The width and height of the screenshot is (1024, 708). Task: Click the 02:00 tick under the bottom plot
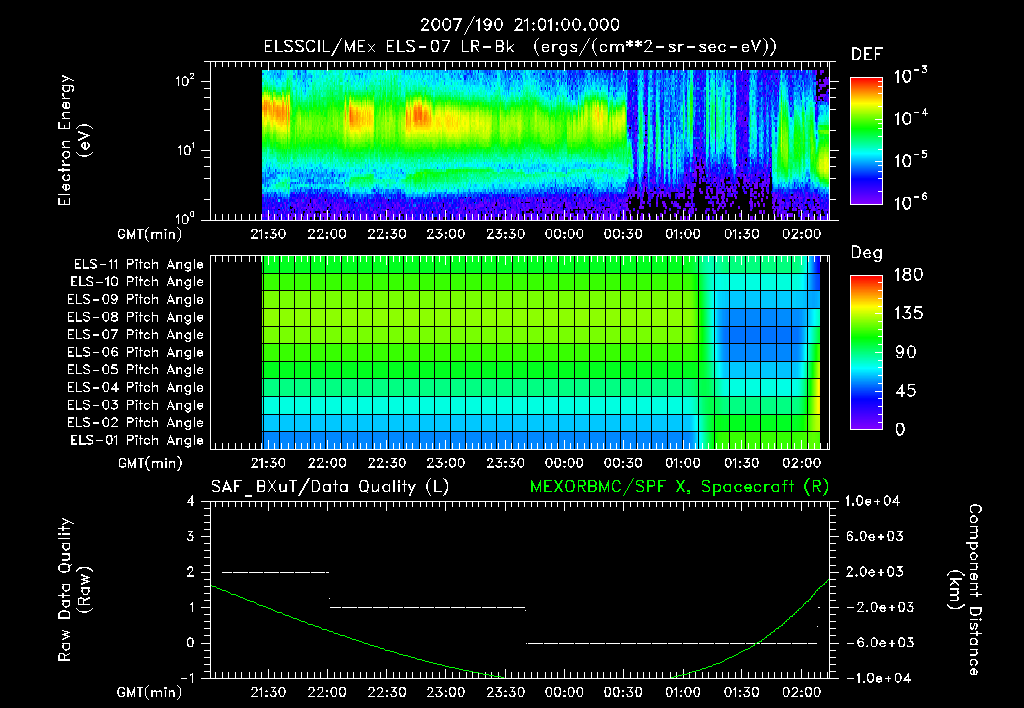[x=802, y=692]
